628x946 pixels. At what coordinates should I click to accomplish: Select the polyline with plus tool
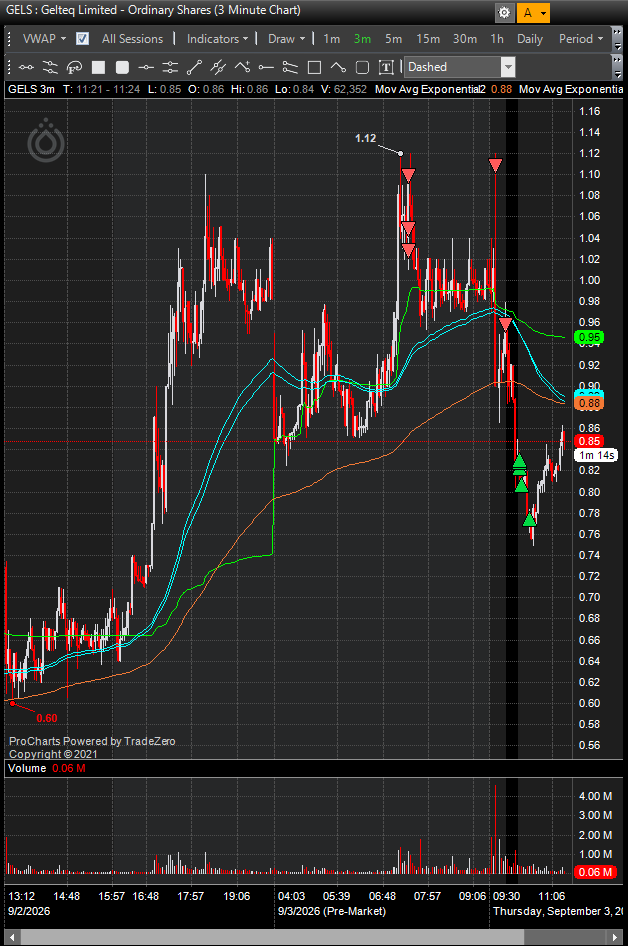tap(243, 67)
